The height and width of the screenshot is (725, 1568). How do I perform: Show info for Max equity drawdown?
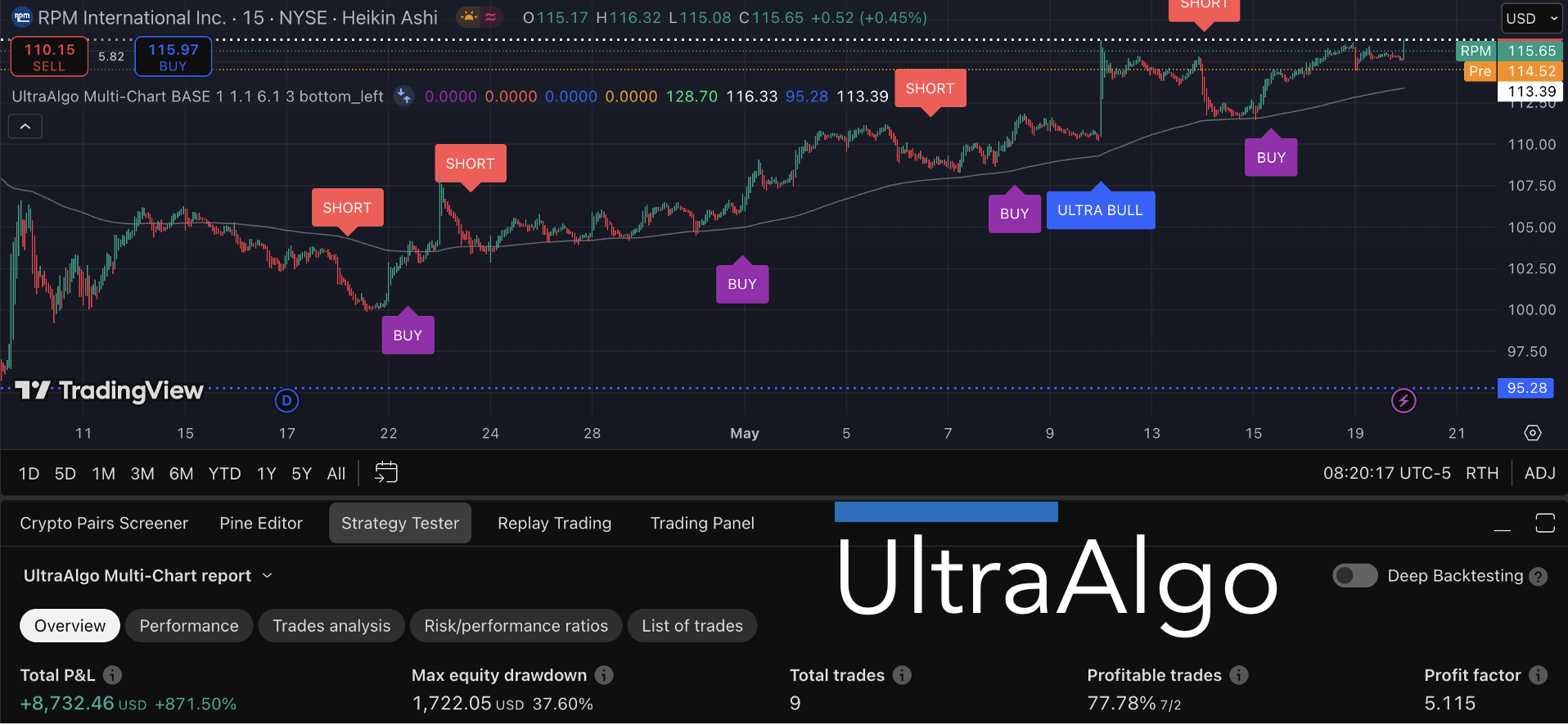point(604,675)
